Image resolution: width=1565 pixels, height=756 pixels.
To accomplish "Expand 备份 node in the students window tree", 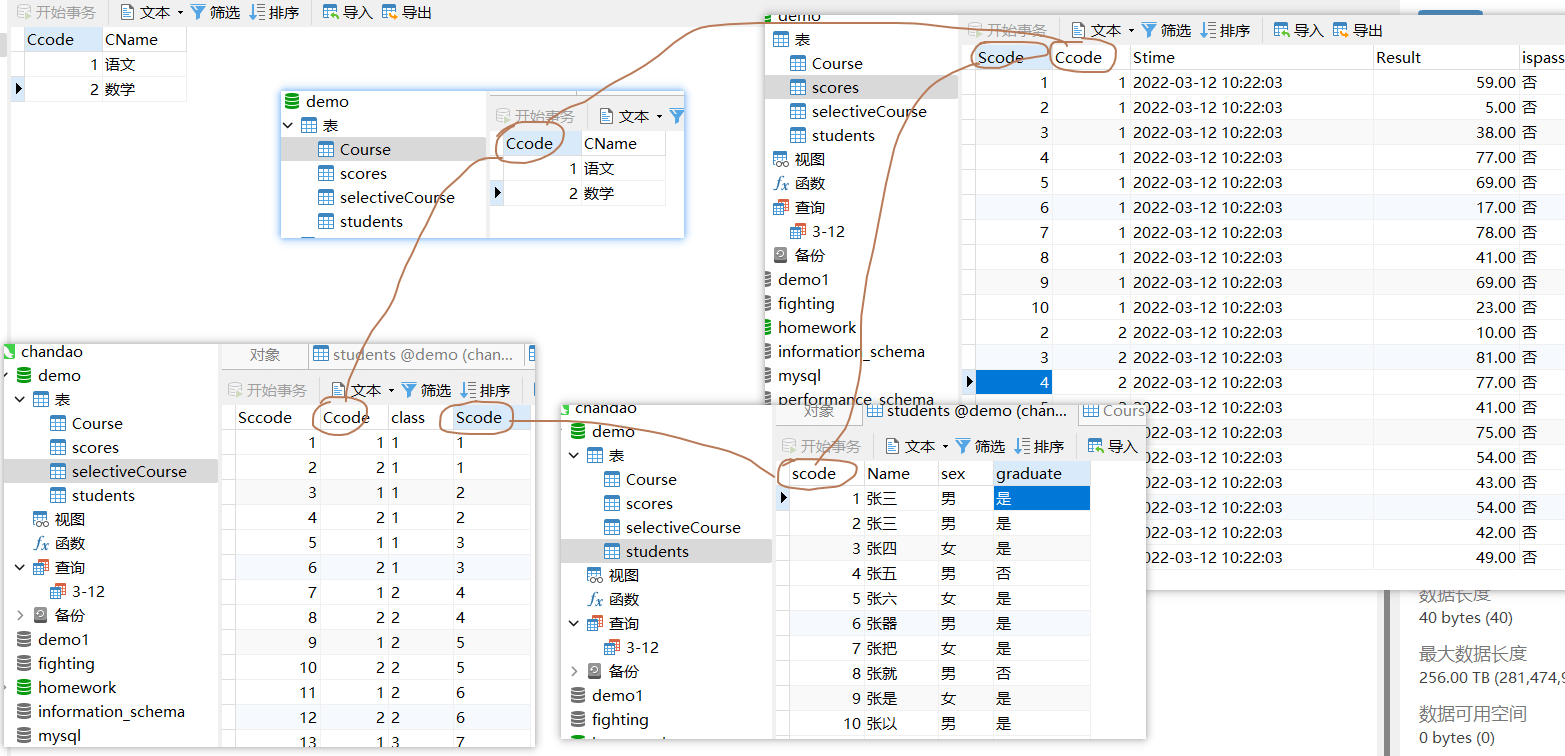I will (x=574, y=672).
